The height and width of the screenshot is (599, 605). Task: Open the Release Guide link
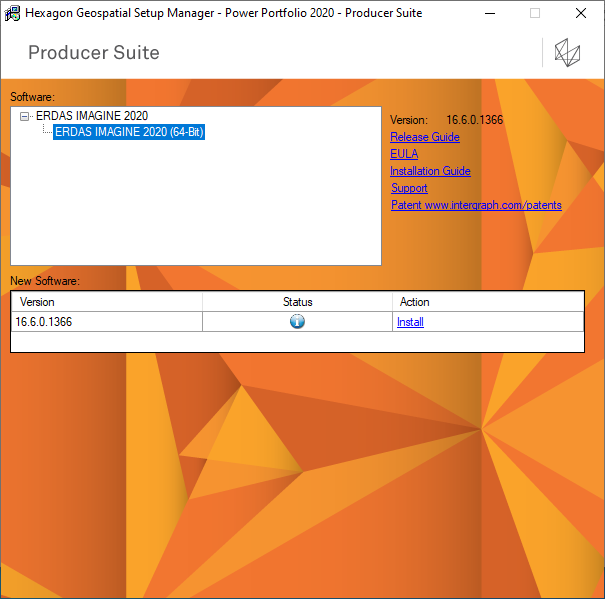(x=425, y=137)
